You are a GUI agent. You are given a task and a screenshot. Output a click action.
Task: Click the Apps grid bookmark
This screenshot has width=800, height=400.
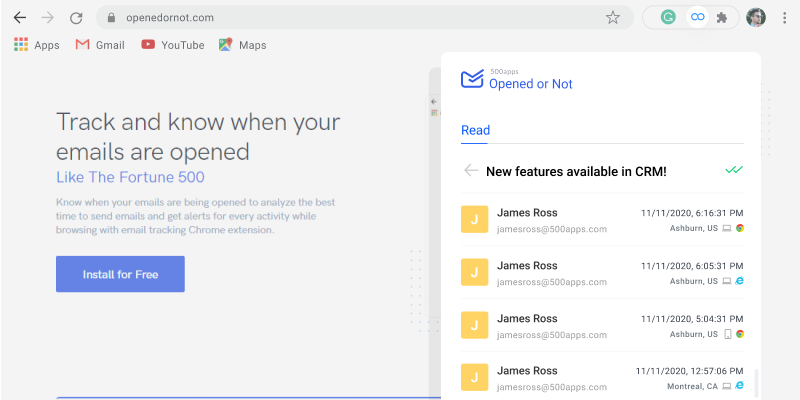(37, 45)
